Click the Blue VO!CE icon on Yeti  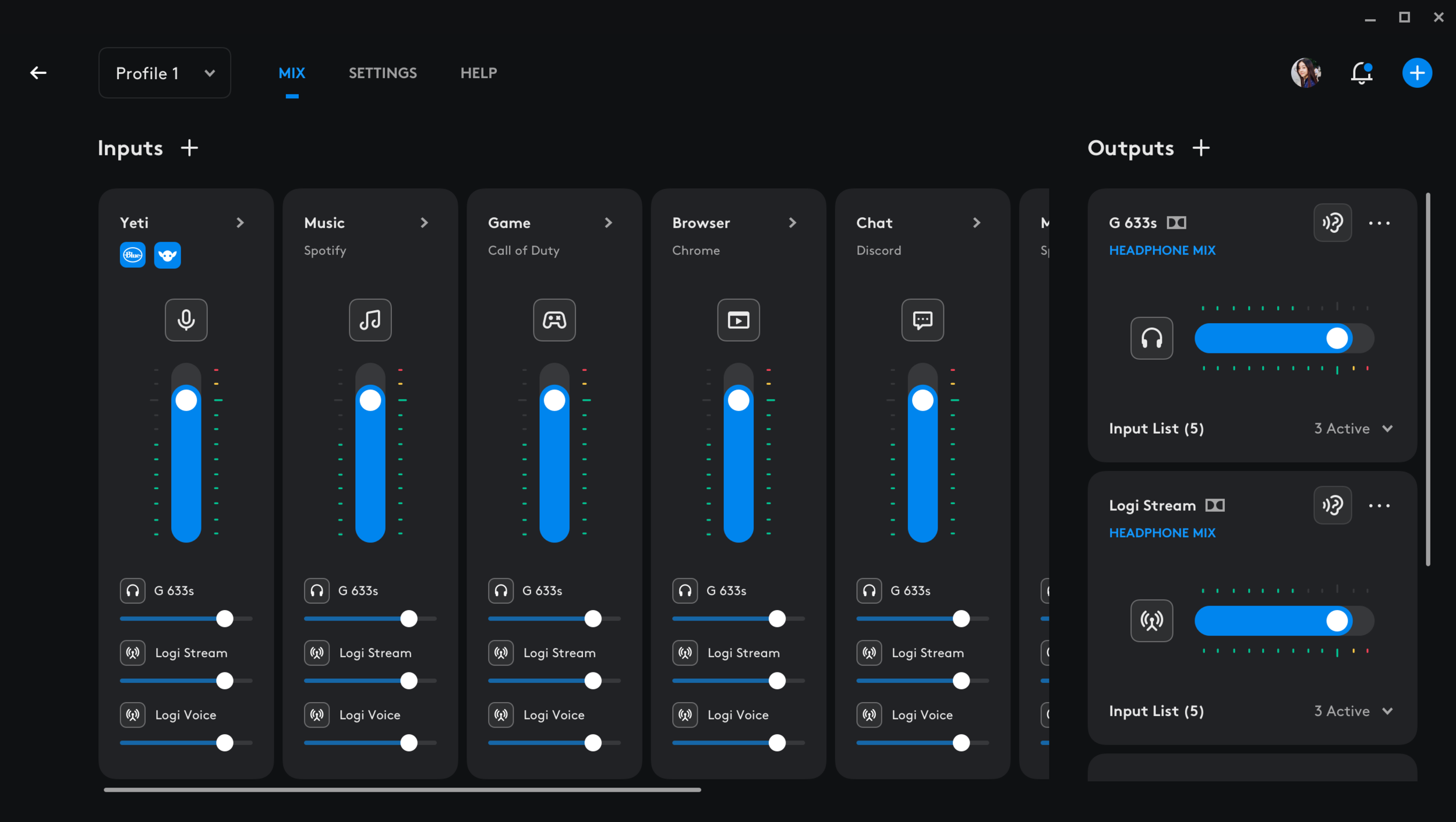[x=133, y=255]
